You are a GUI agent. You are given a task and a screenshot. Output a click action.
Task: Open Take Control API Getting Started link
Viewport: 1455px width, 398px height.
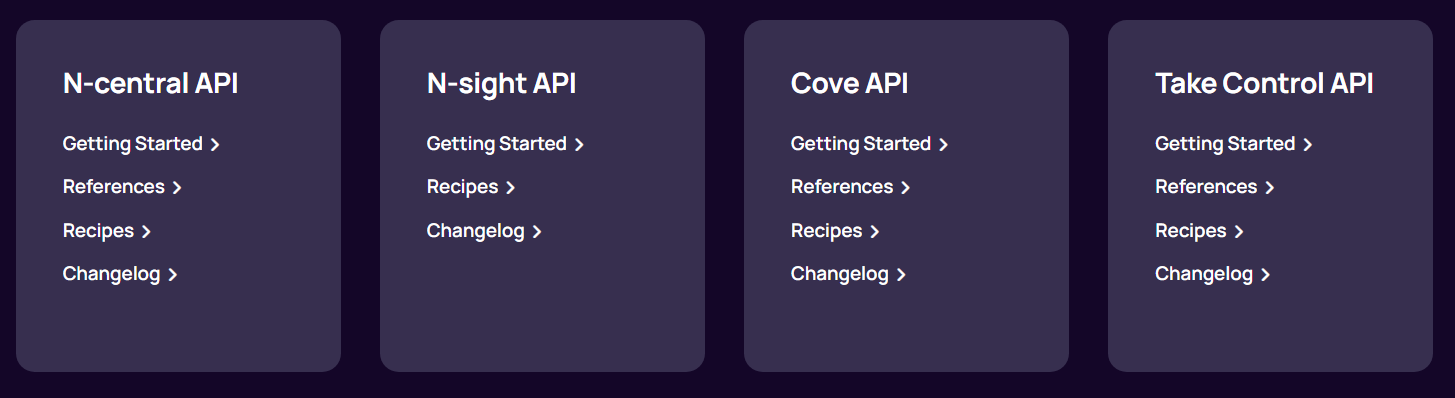(1233, 144)
